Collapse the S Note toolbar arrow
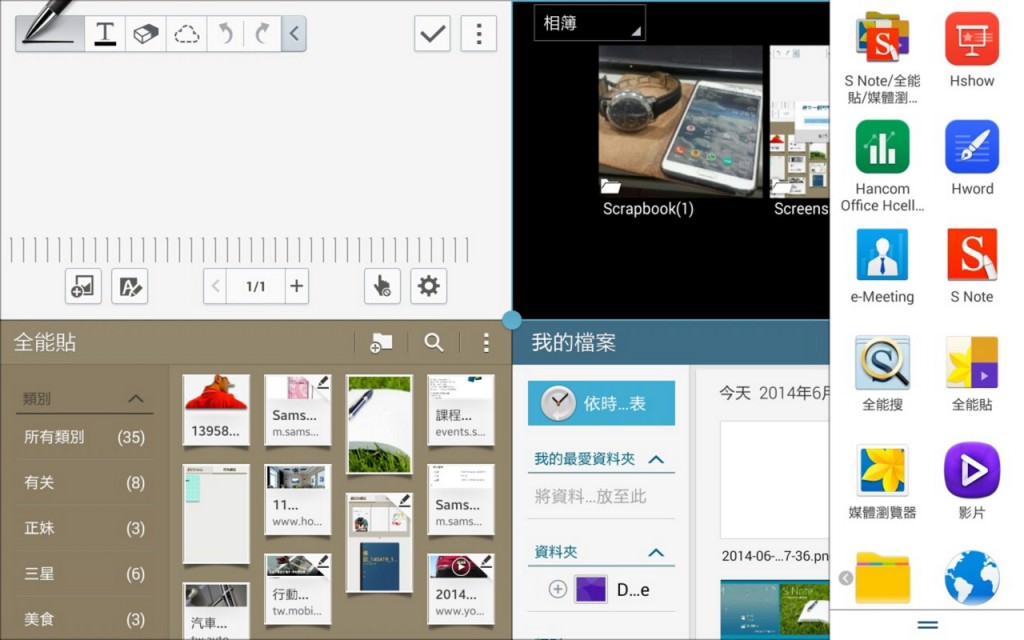This screenshot has width=1024, height=640. tap(294, 34)
